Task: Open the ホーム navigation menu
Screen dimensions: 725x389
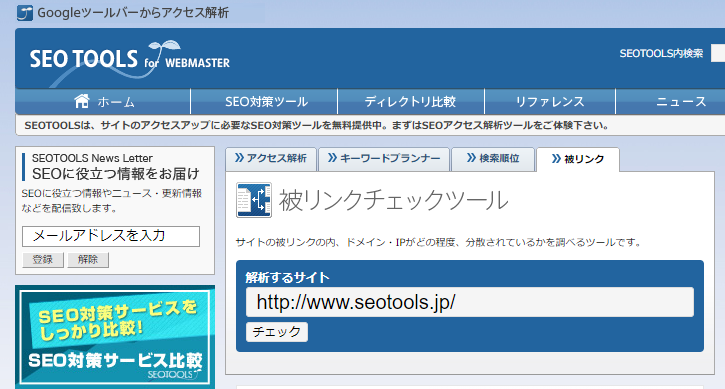Action: (x=103, y=101)
